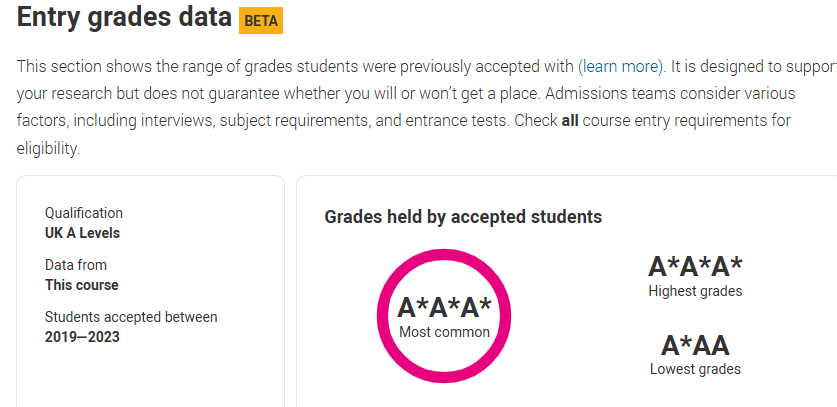The width and height of the screenshot is (837, 407).
Task: Click the "Students accepted between" label
Action: [131, 317]
